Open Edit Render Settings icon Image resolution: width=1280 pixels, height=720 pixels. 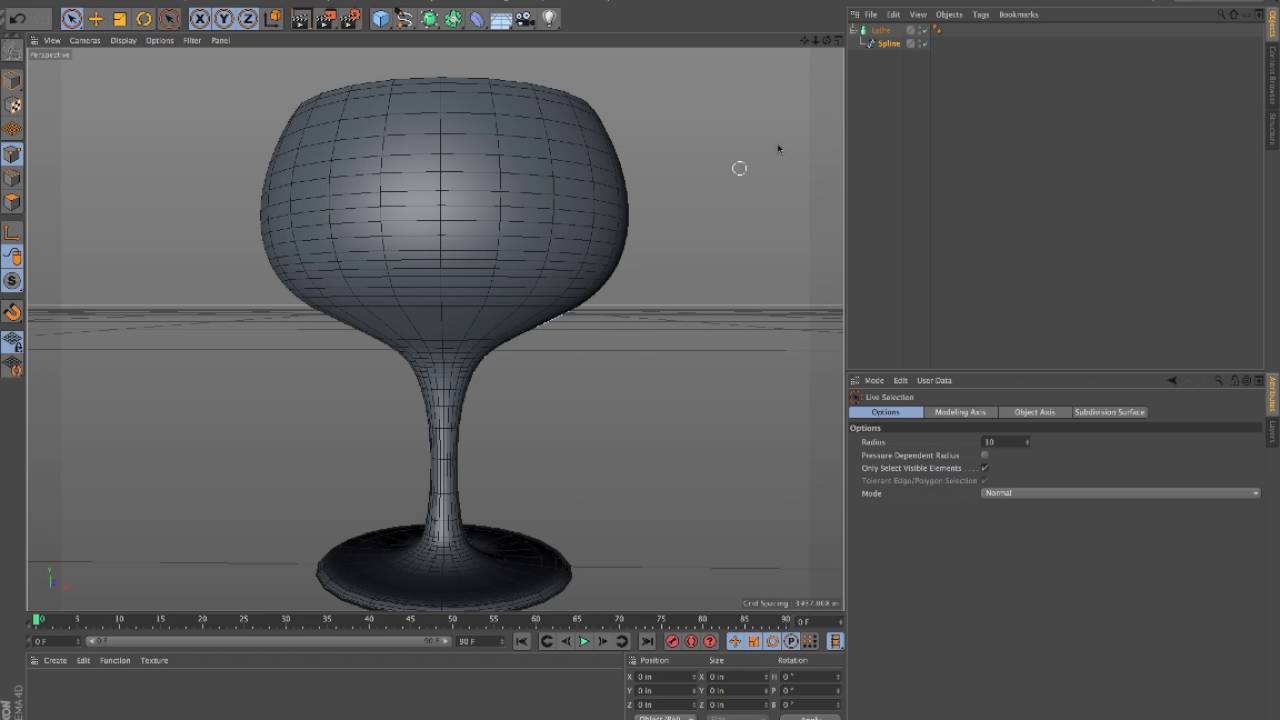(x=349, y=18)
